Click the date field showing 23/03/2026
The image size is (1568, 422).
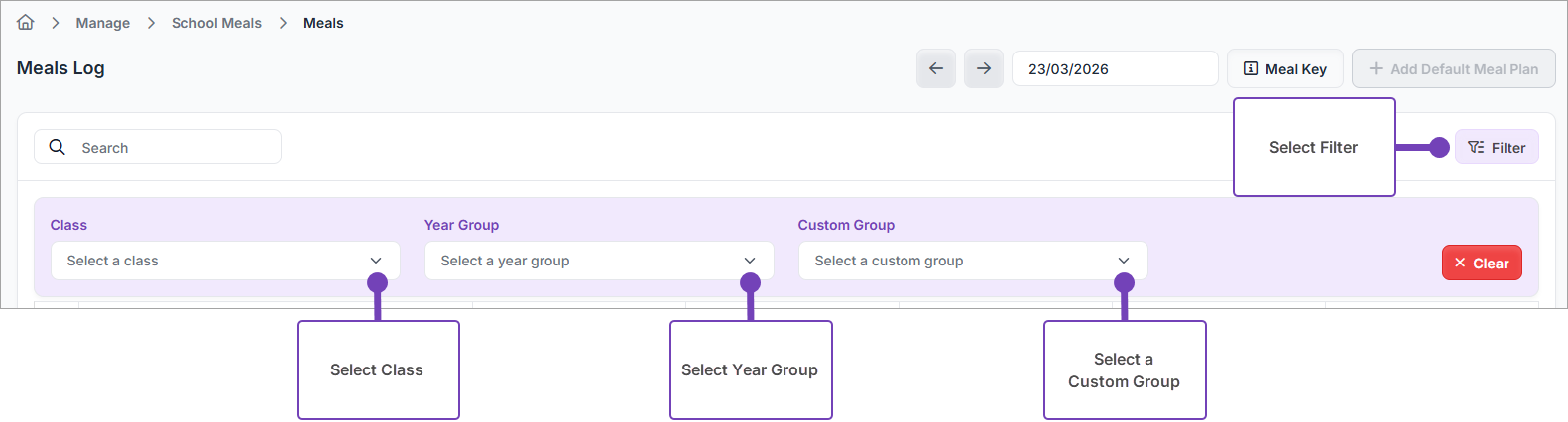click(x=1115, y=69)
